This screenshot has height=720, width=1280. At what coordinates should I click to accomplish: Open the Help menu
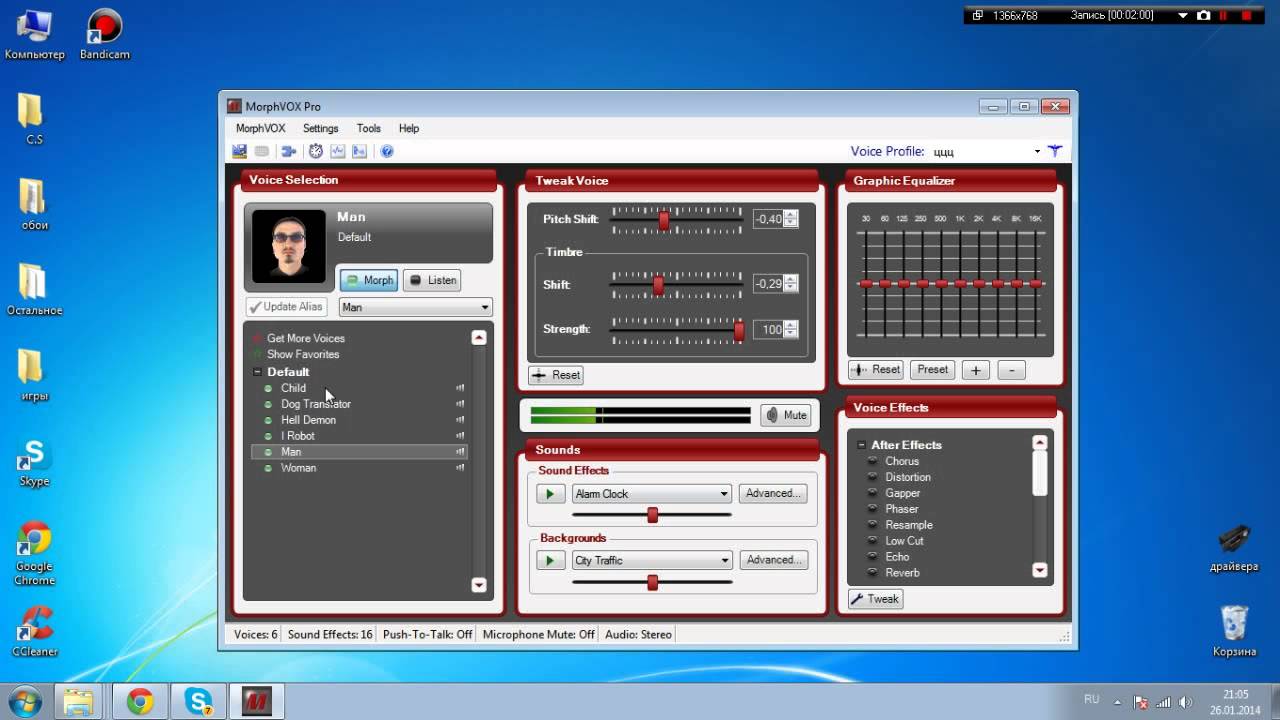(409, 128)
